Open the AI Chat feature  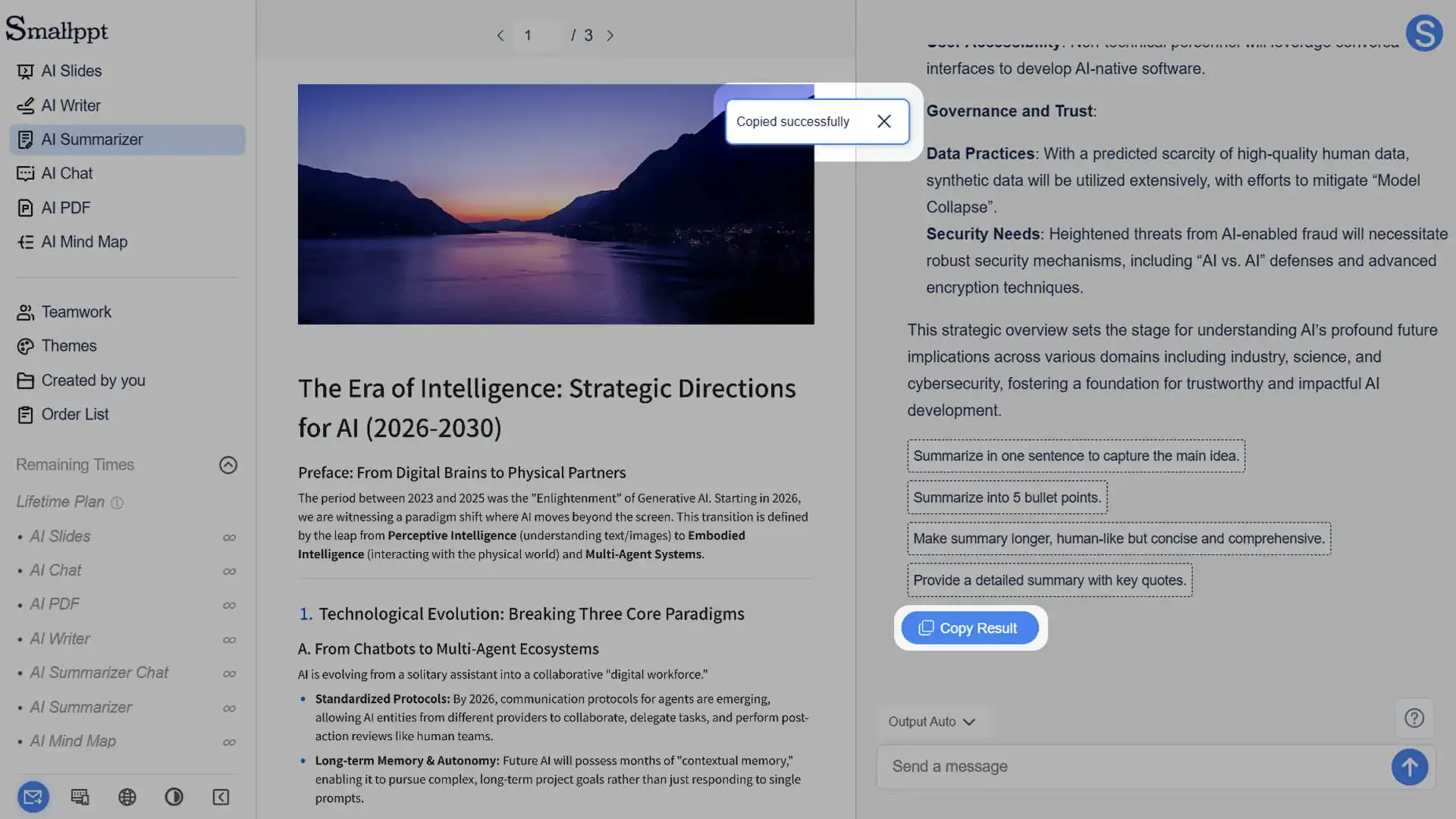coord(67,173)
